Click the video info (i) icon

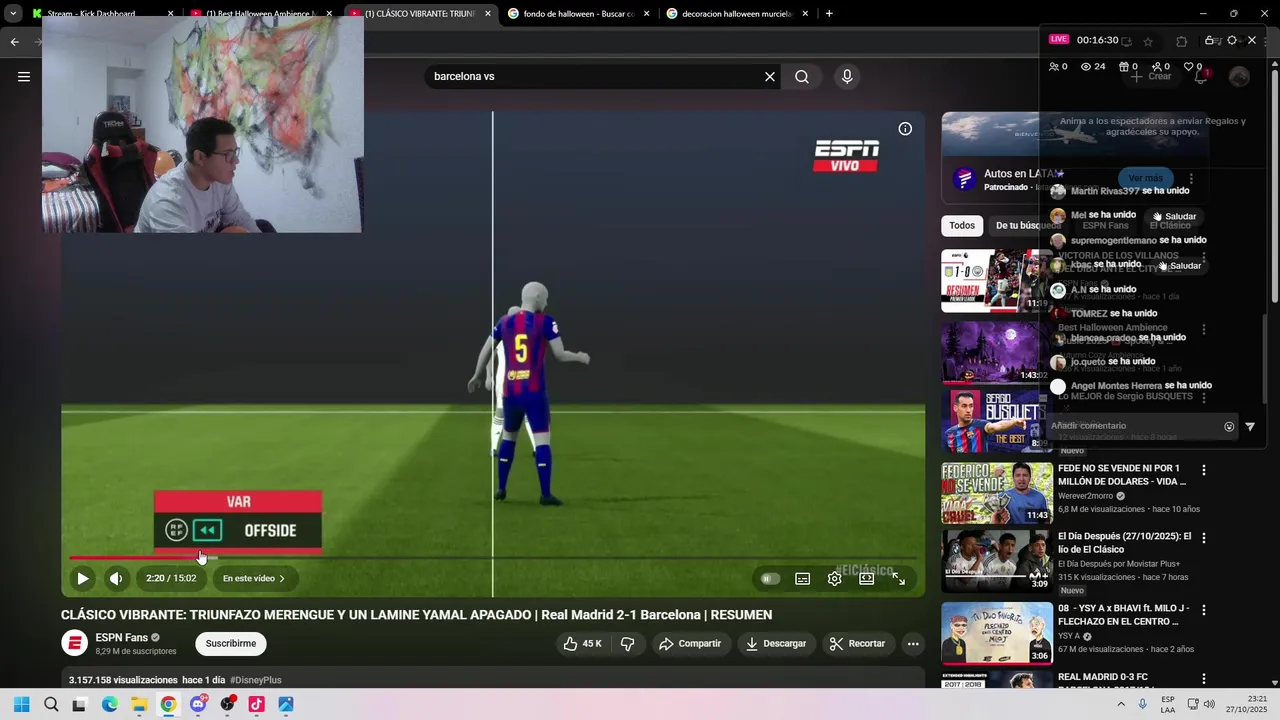click(x=905, y=129)
